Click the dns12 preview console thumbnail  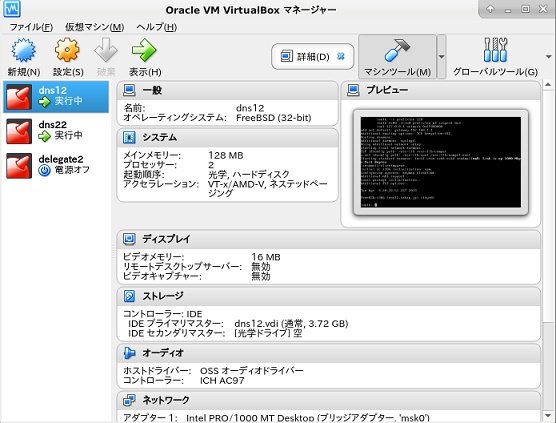(441, 162)
